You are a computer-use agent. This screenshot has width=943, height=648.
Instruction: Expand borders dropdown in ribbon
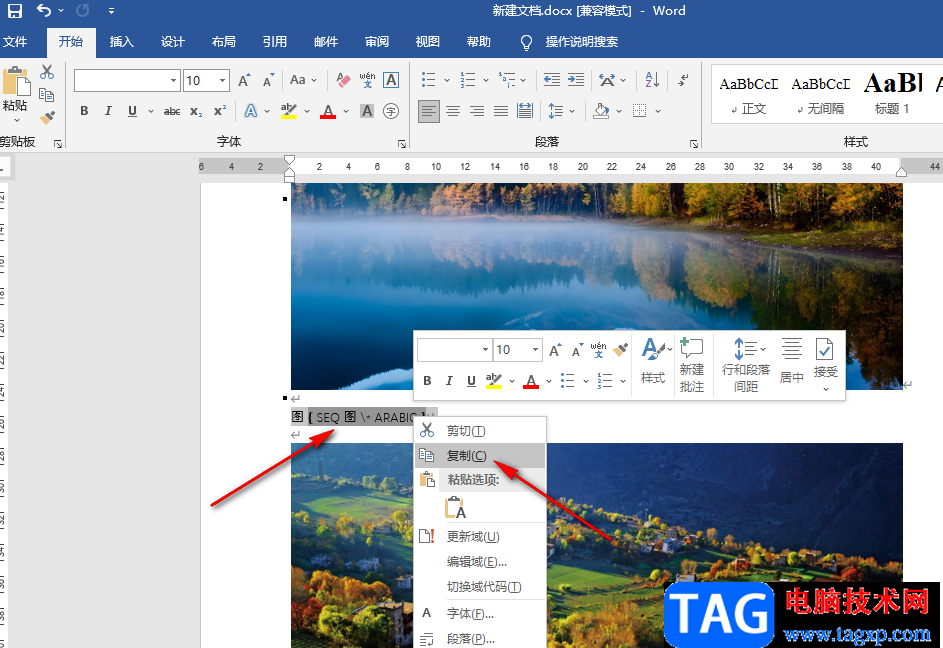coord(658,111)
